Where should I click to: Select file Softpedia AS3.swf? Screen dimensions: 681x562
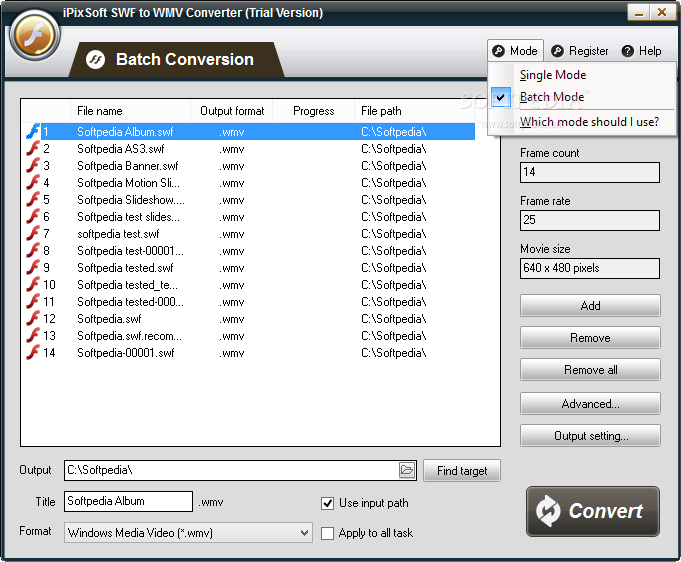pyautogui.click(x=121, y=149)
